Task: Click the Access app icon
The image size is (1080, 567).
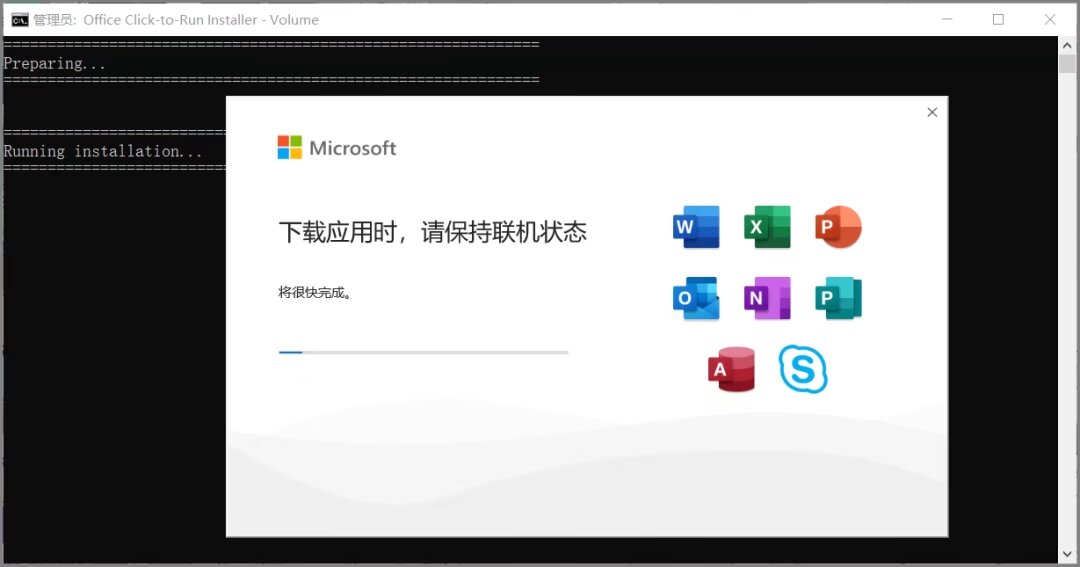Action: coord(731,369)
